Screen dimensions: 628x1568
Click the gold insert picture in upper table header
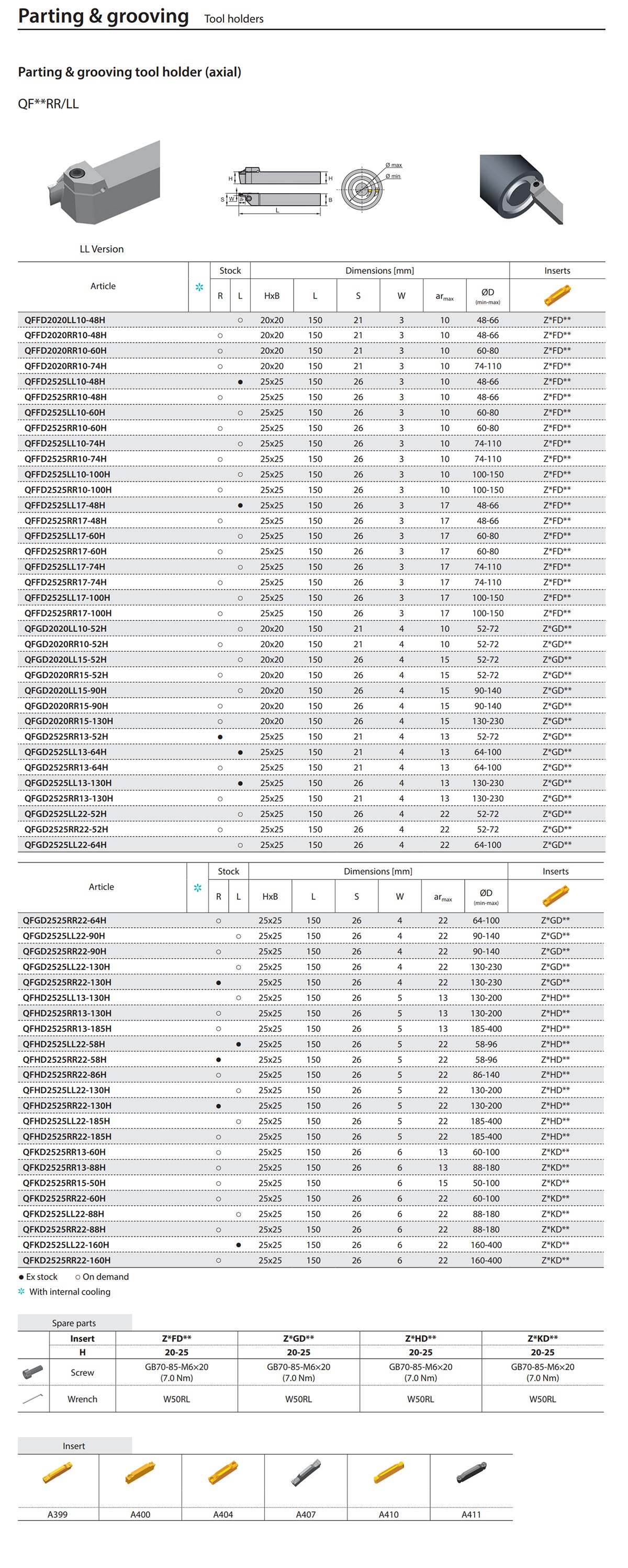(557, 296)
